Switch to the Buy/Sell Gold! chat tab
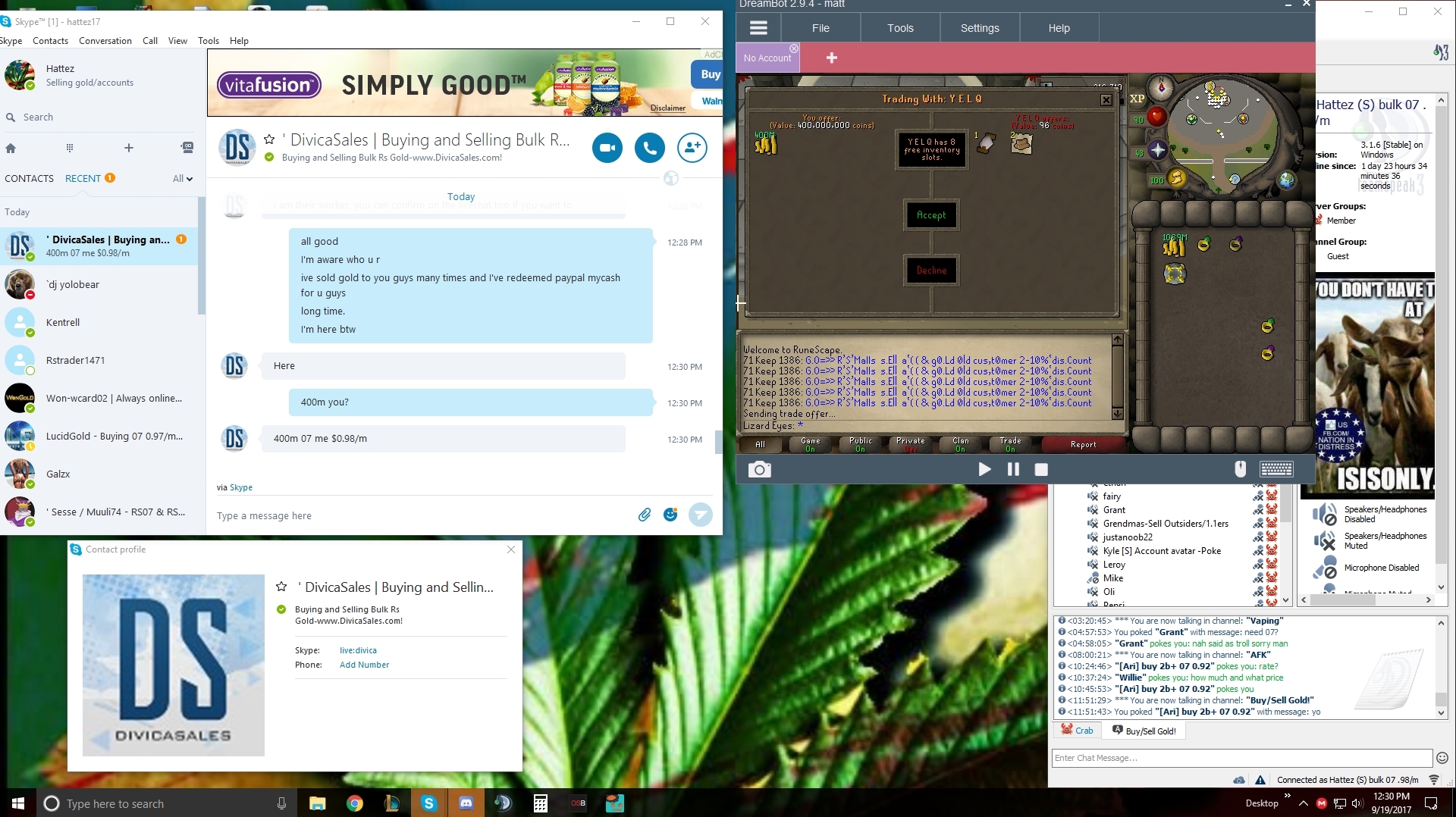This screenshot has width=1456, height=817. coord(1144,731)
